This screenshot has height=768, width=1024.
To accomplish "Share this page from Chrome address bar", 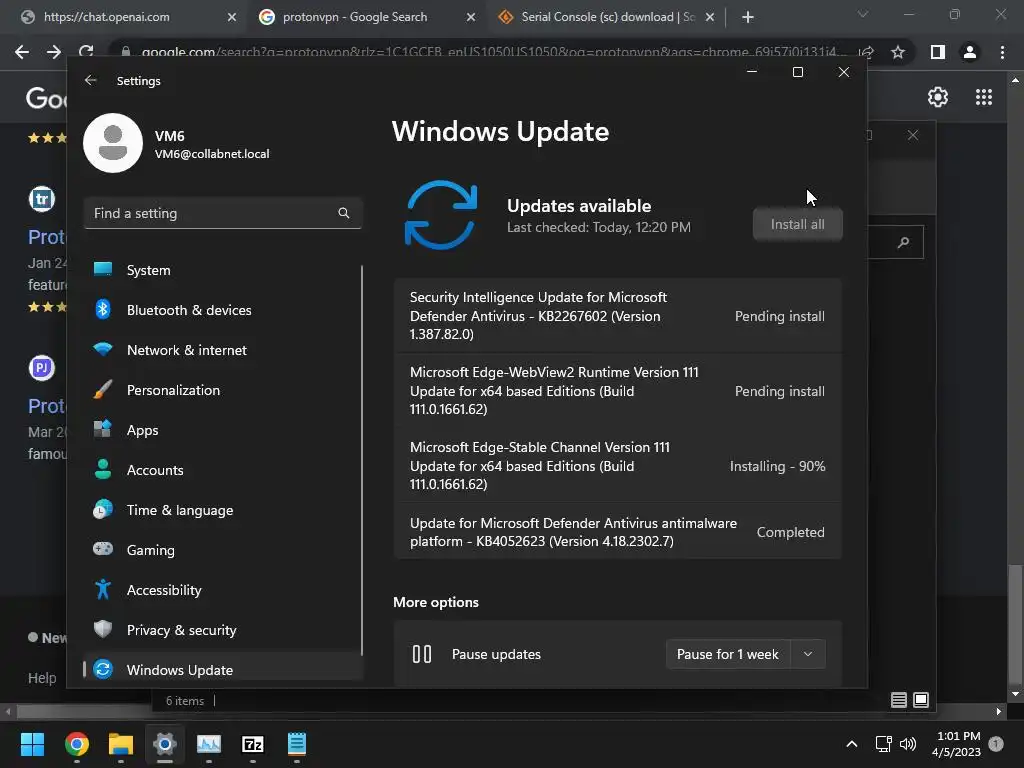I will (866, 52).
